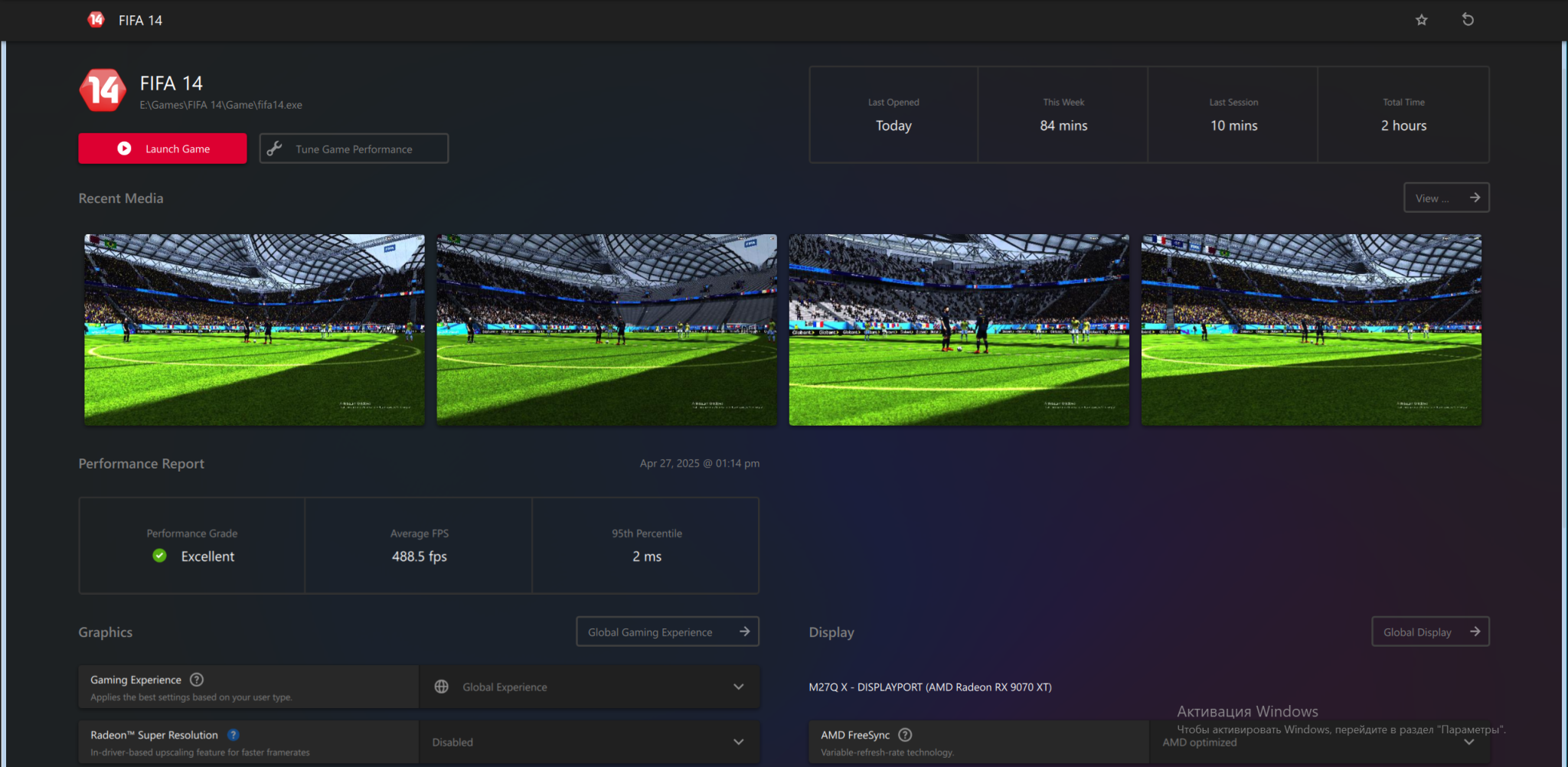Open the fourth recent media screenshot
1568x767 pixels.
[1311, 330]
